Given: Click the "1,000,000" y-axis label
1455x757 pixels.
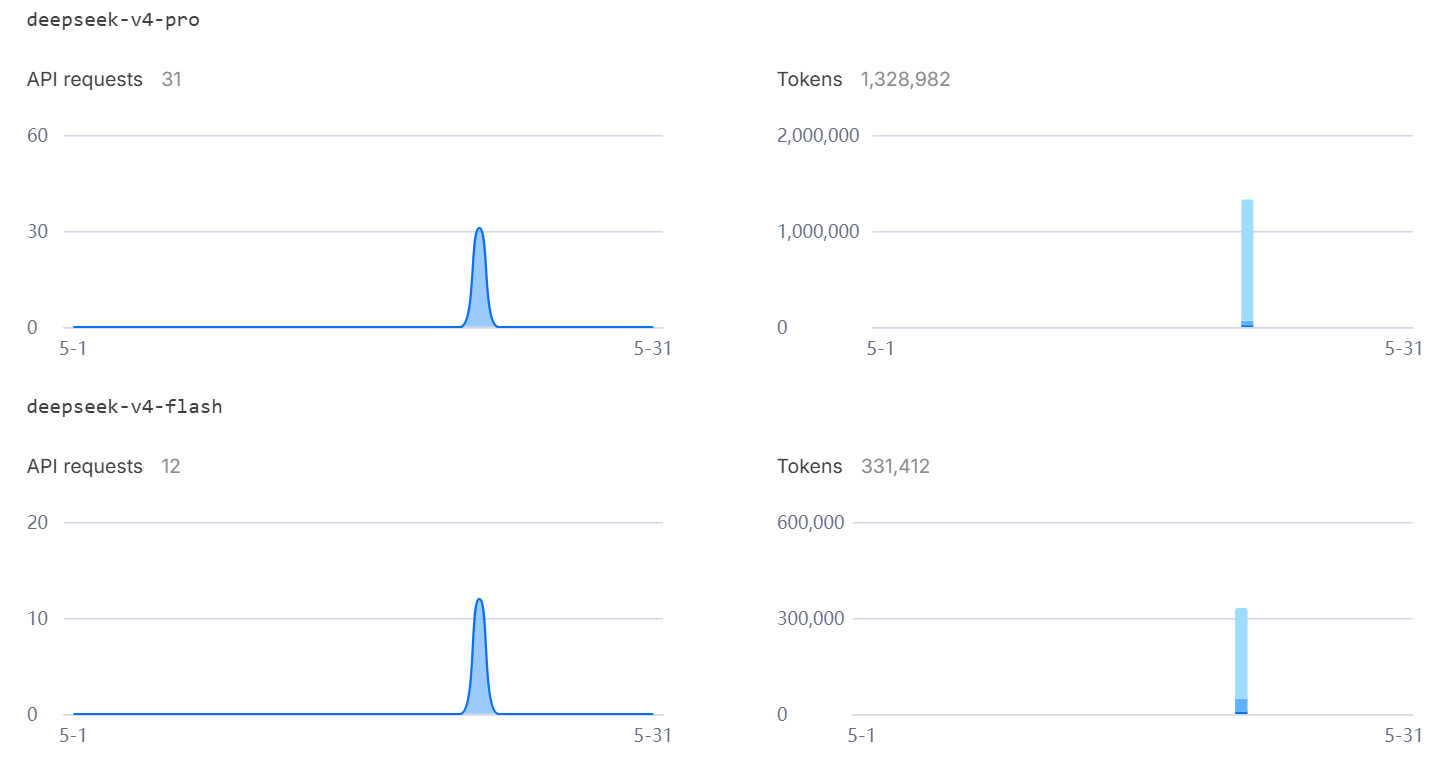Looking at the screenshot, I should click(818, 231).
